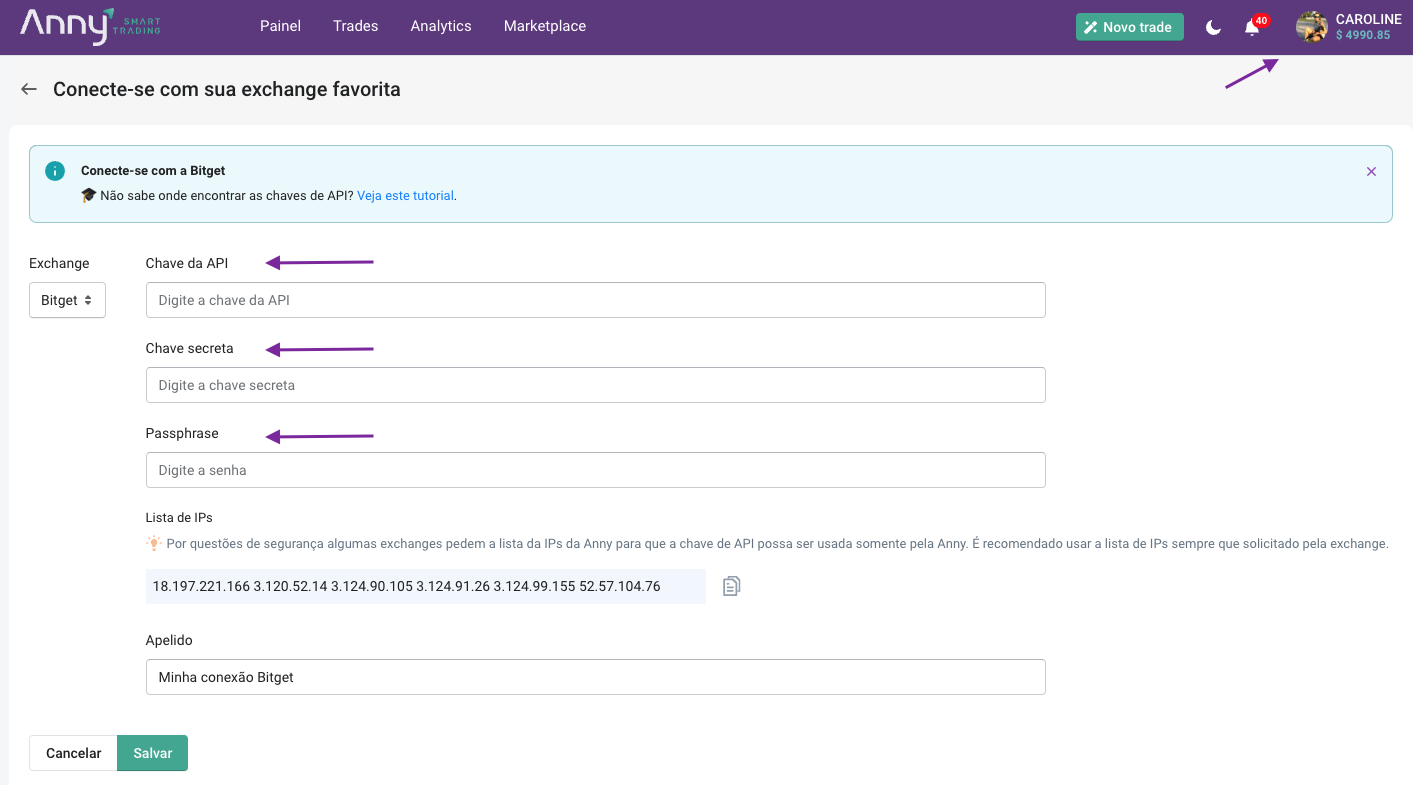Click the CAROLINE username

click(1369, 19)
